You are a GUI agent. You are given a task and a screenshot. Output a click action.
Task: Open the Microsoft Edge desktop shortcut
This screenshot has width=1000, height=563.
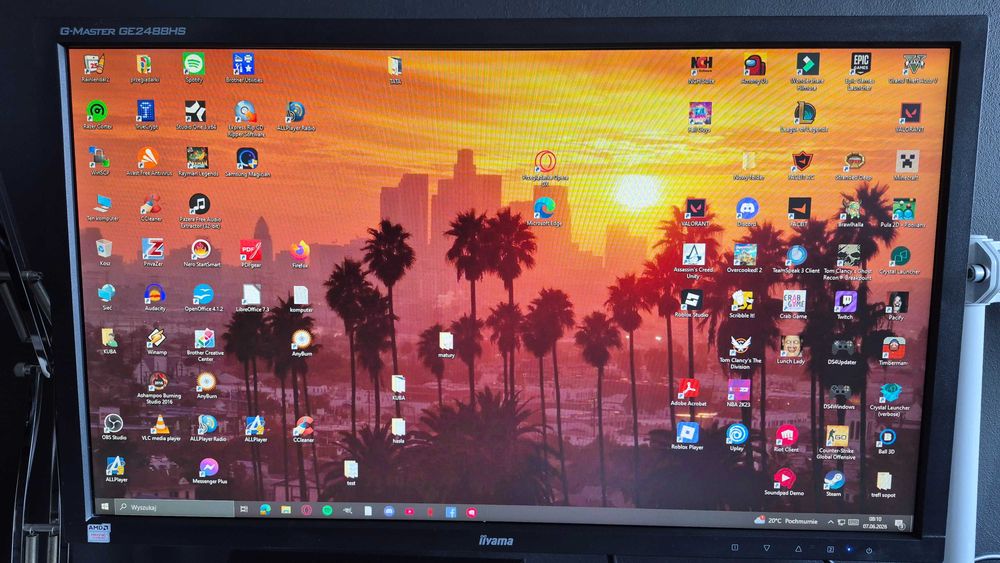click(x=544, y=212)
